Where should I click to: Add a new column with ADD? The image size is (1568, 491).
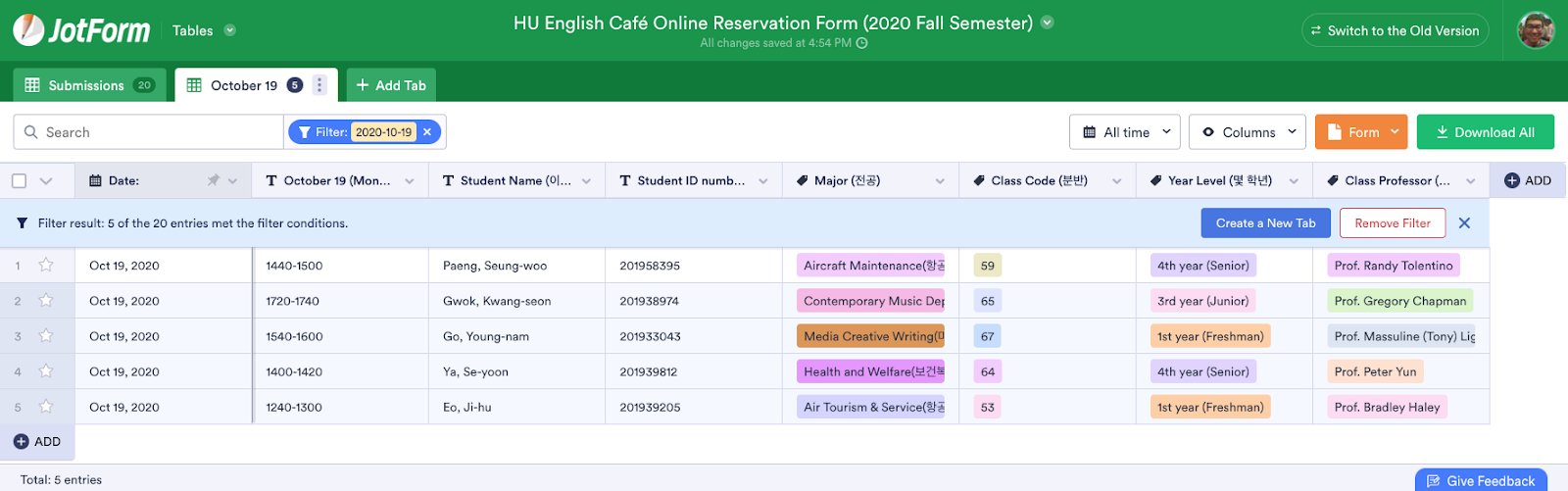pyautogui.click(x=1528, y=180)
